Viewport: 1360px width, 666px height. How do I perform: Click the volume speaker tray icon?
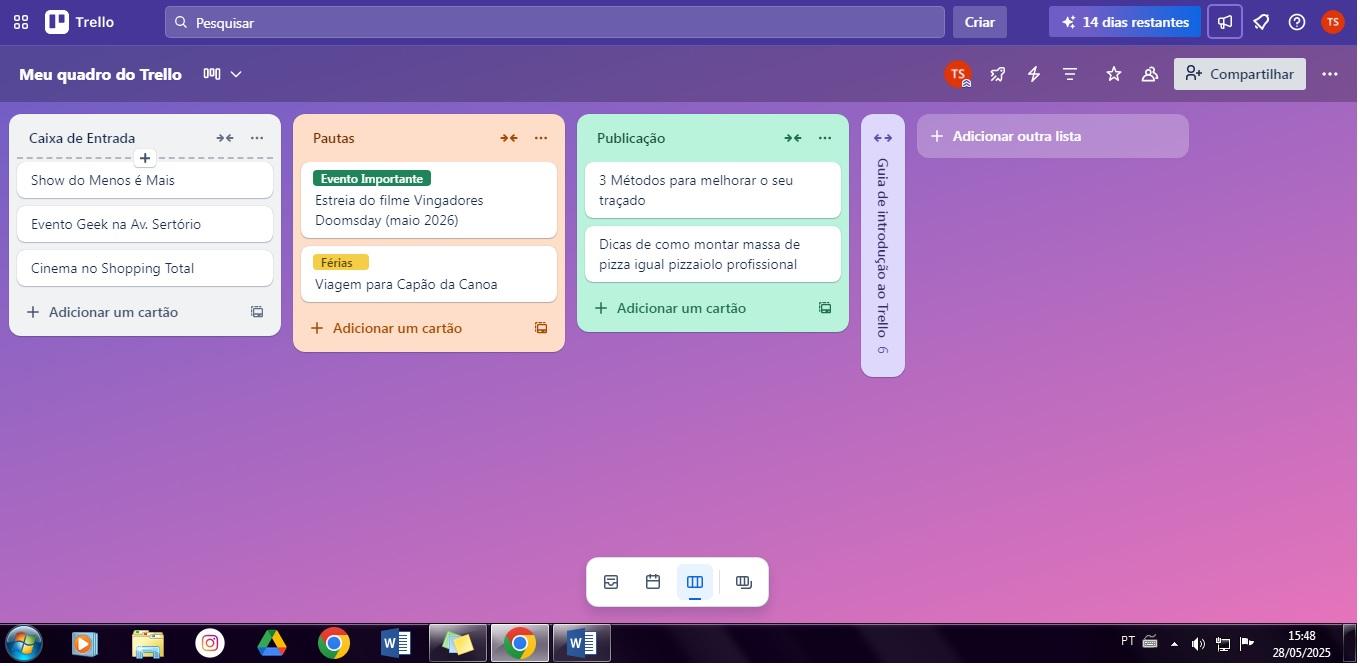[x=1198, y=643]
